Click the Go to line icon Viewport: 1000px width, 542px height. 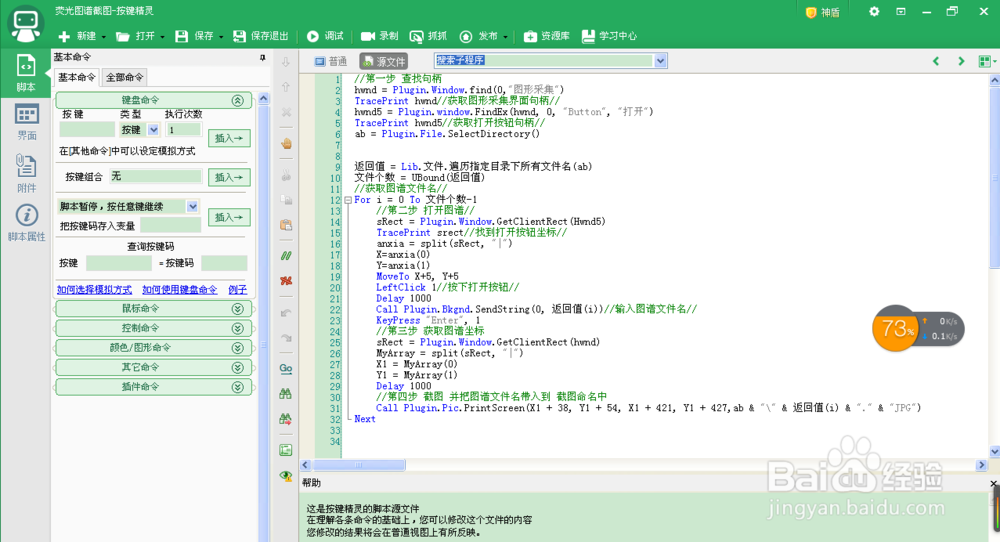tap(286, 369)
